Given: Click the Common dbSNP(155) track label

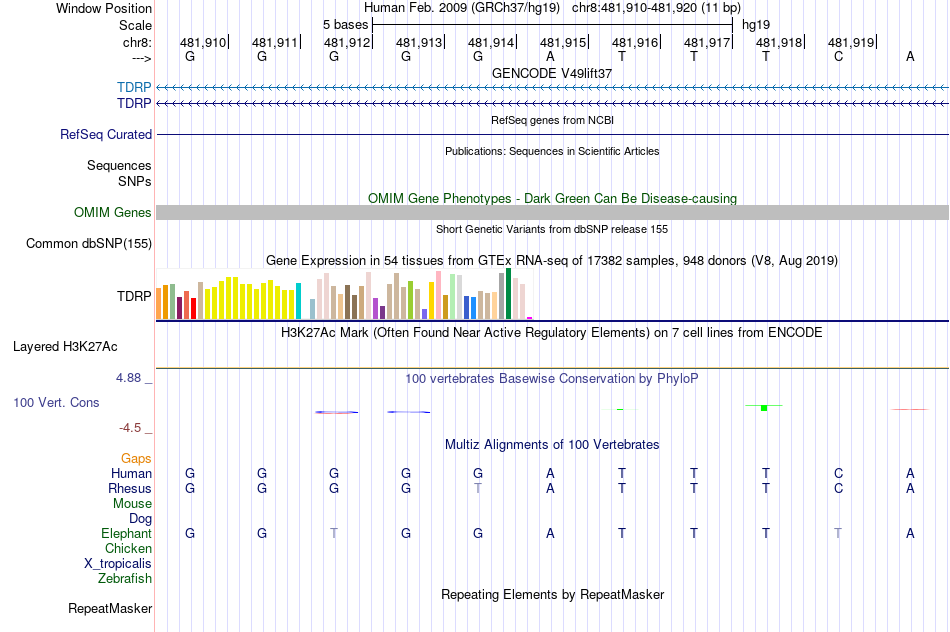Looking at the screenshot, I should coord(89,244).
